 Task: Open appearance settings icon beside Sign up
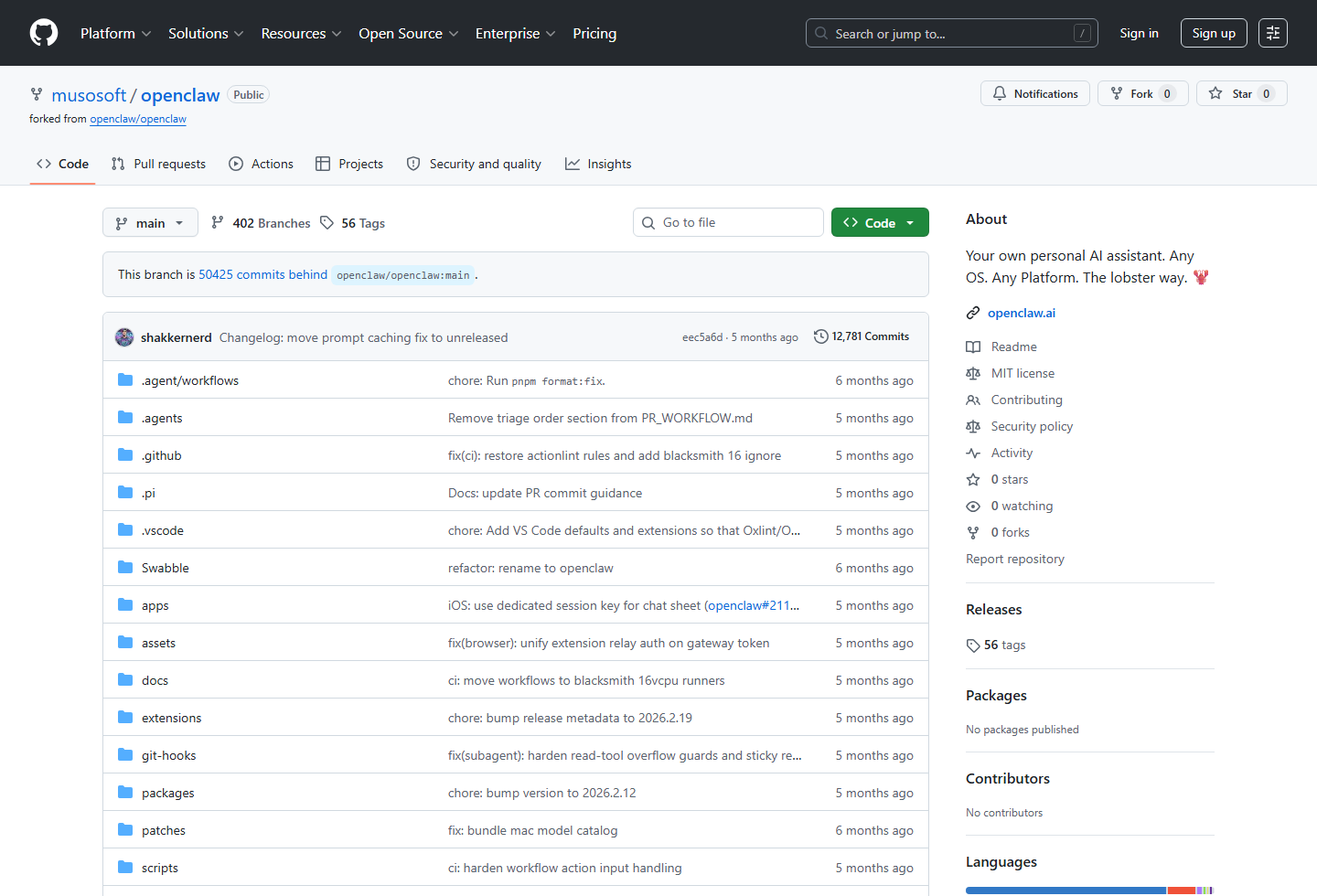[x=1273, y=33]
